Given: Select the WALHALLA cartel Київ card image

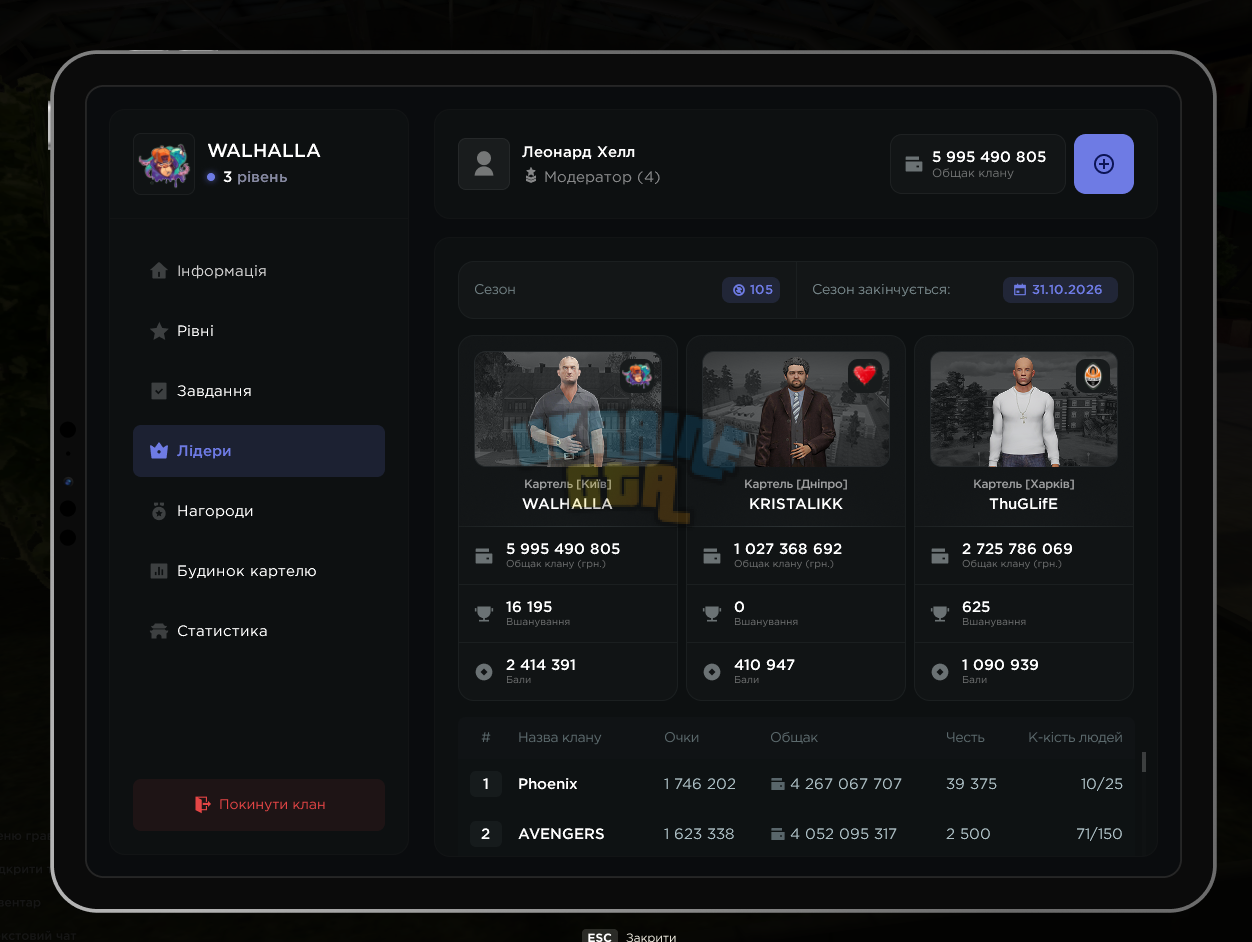Looking at the screenshot, I should tap(568, 409).
